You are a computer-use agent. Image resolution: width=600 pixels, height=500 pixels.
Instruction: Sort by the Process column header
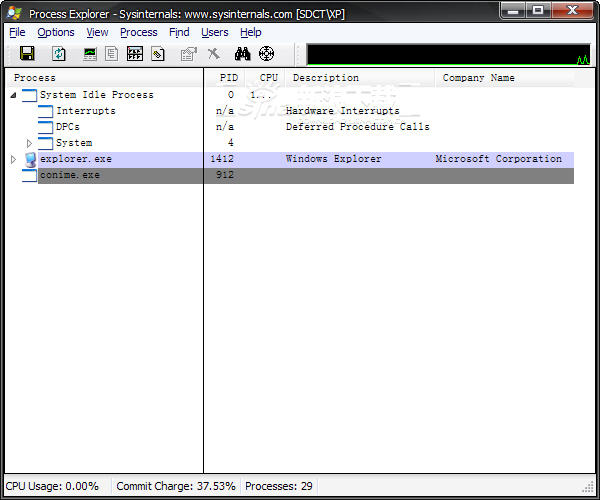(105, 78)
